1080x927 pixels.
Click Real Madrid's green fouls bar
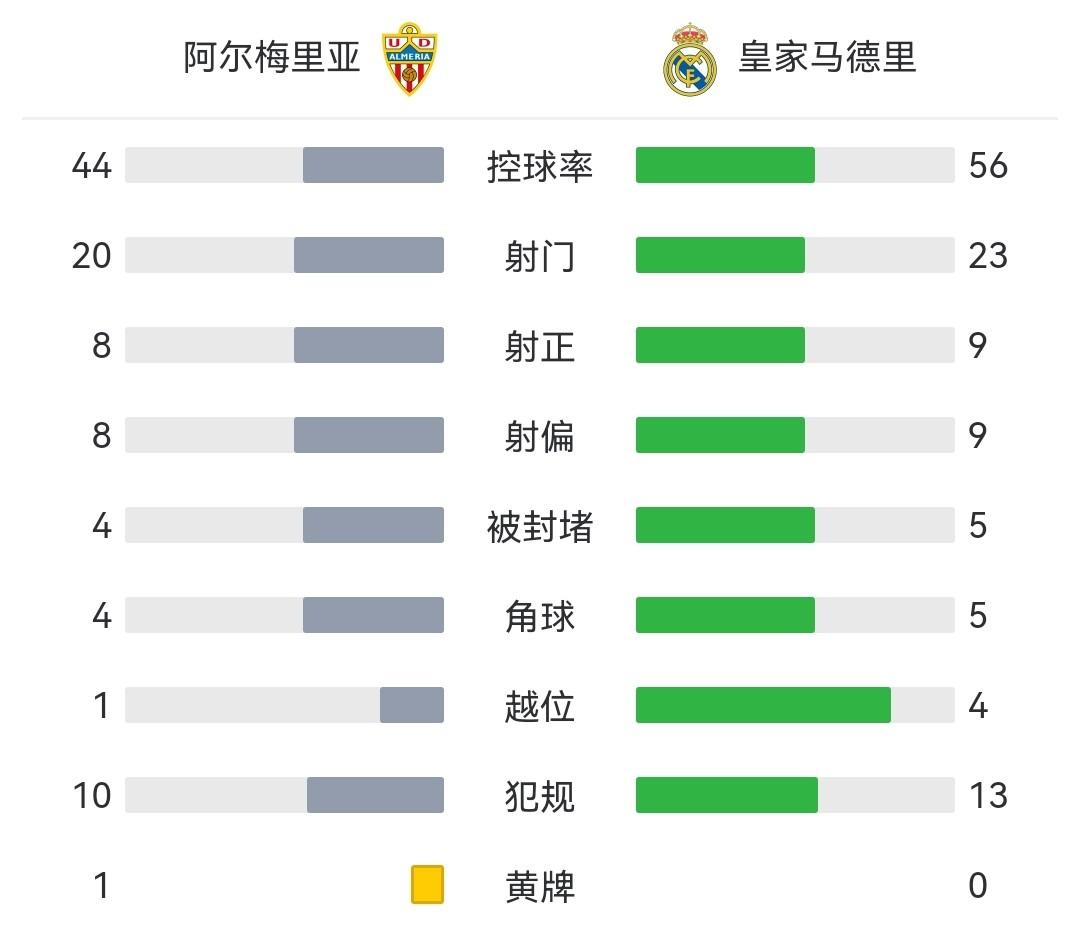727,795
